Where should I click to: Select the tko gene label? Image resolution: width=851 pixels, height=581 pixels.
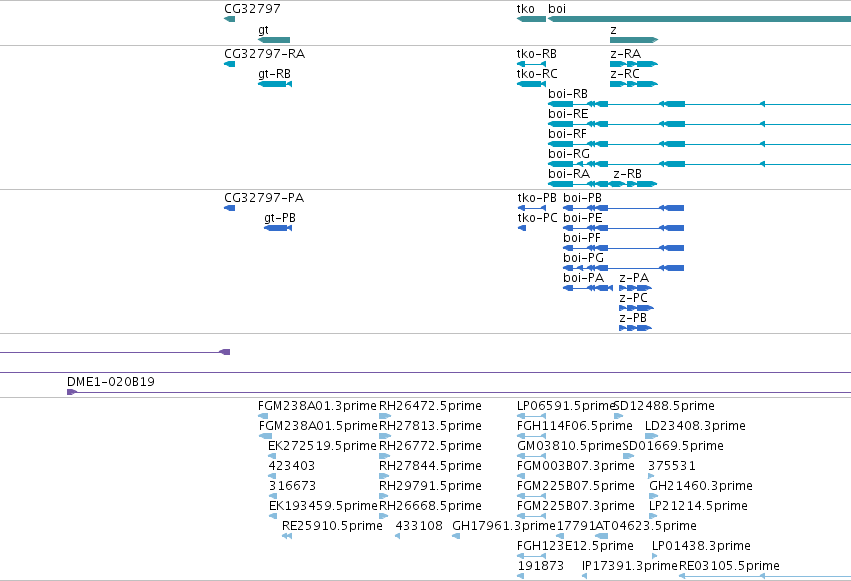coord(525,9)
